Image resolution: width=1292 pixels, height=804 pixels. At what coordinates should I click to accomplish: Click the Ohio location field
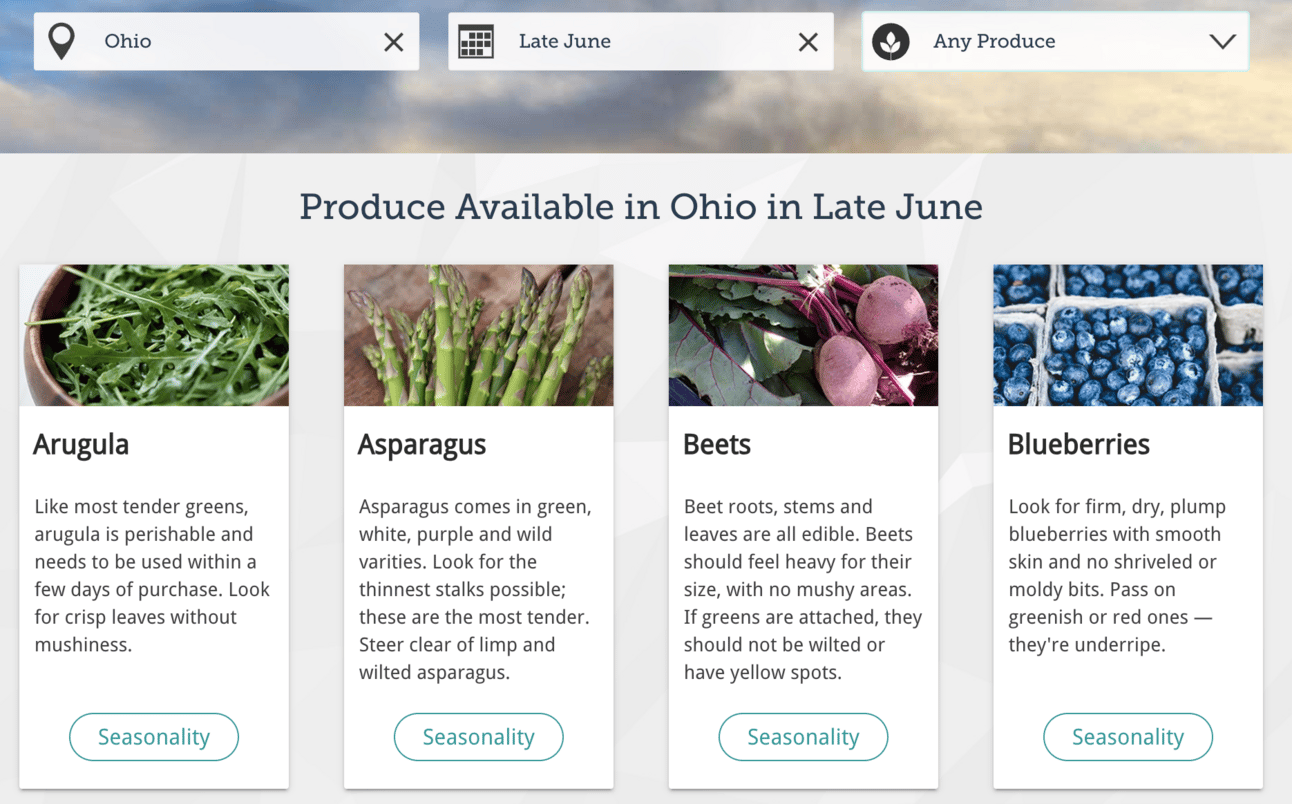click(226, 42)
